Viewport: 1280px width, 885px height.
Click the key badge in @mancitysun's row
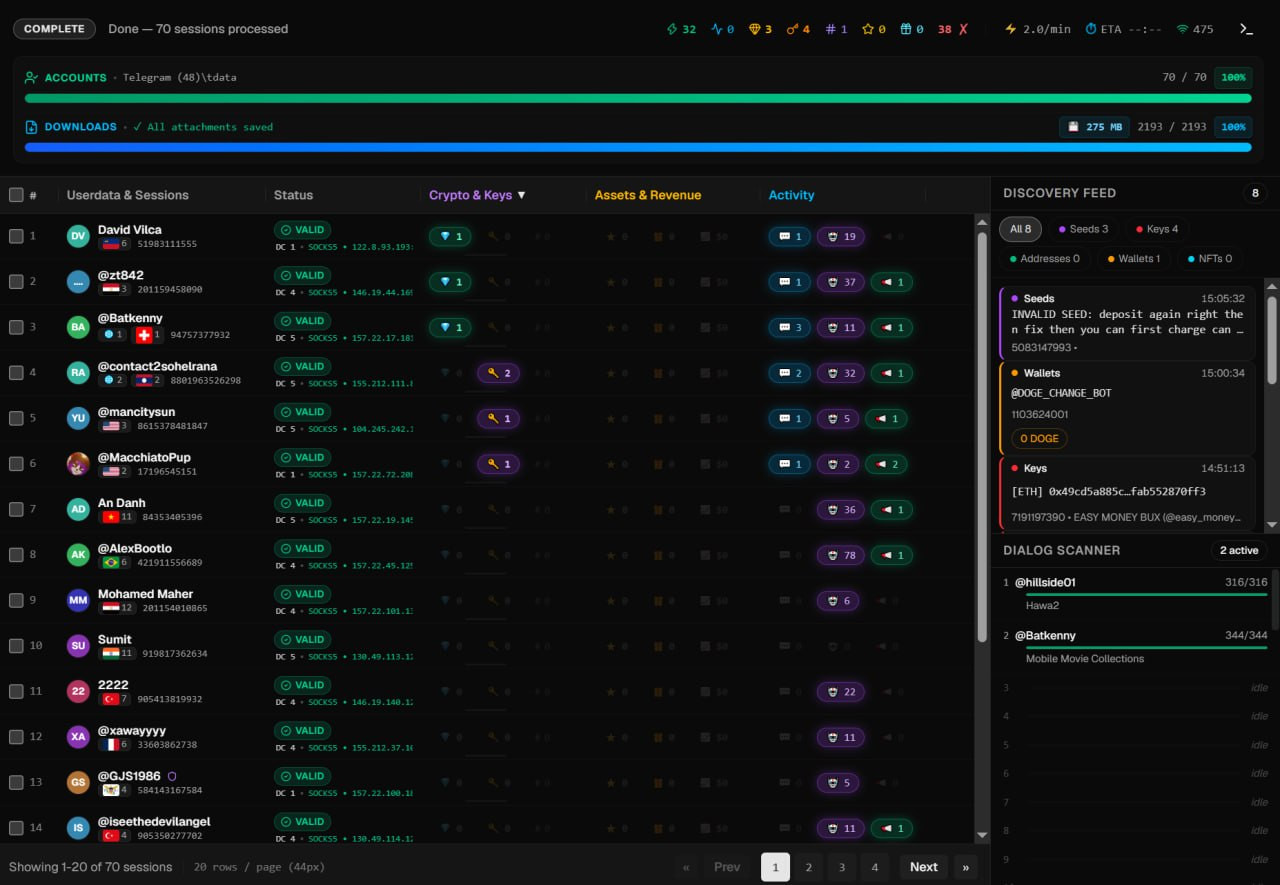tap(498, 419)
